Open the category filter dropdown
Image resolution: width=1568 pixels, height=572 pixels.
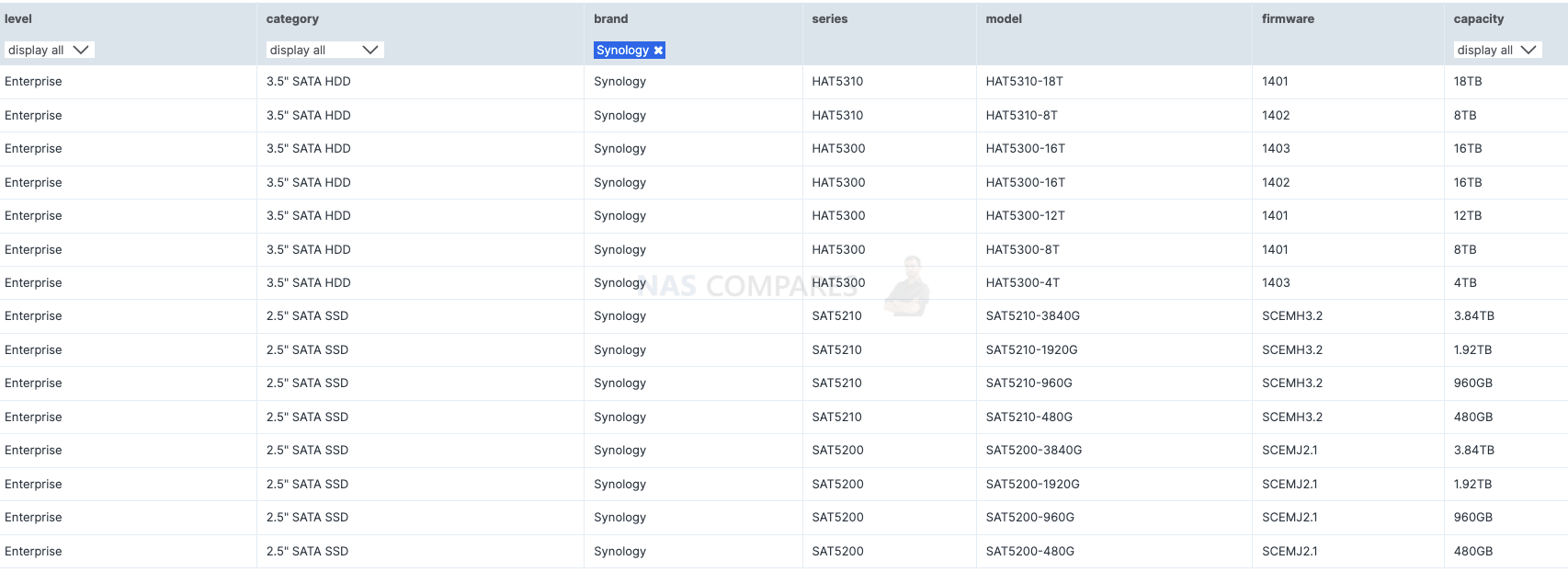pyautogui.click(x=325, y=51)
